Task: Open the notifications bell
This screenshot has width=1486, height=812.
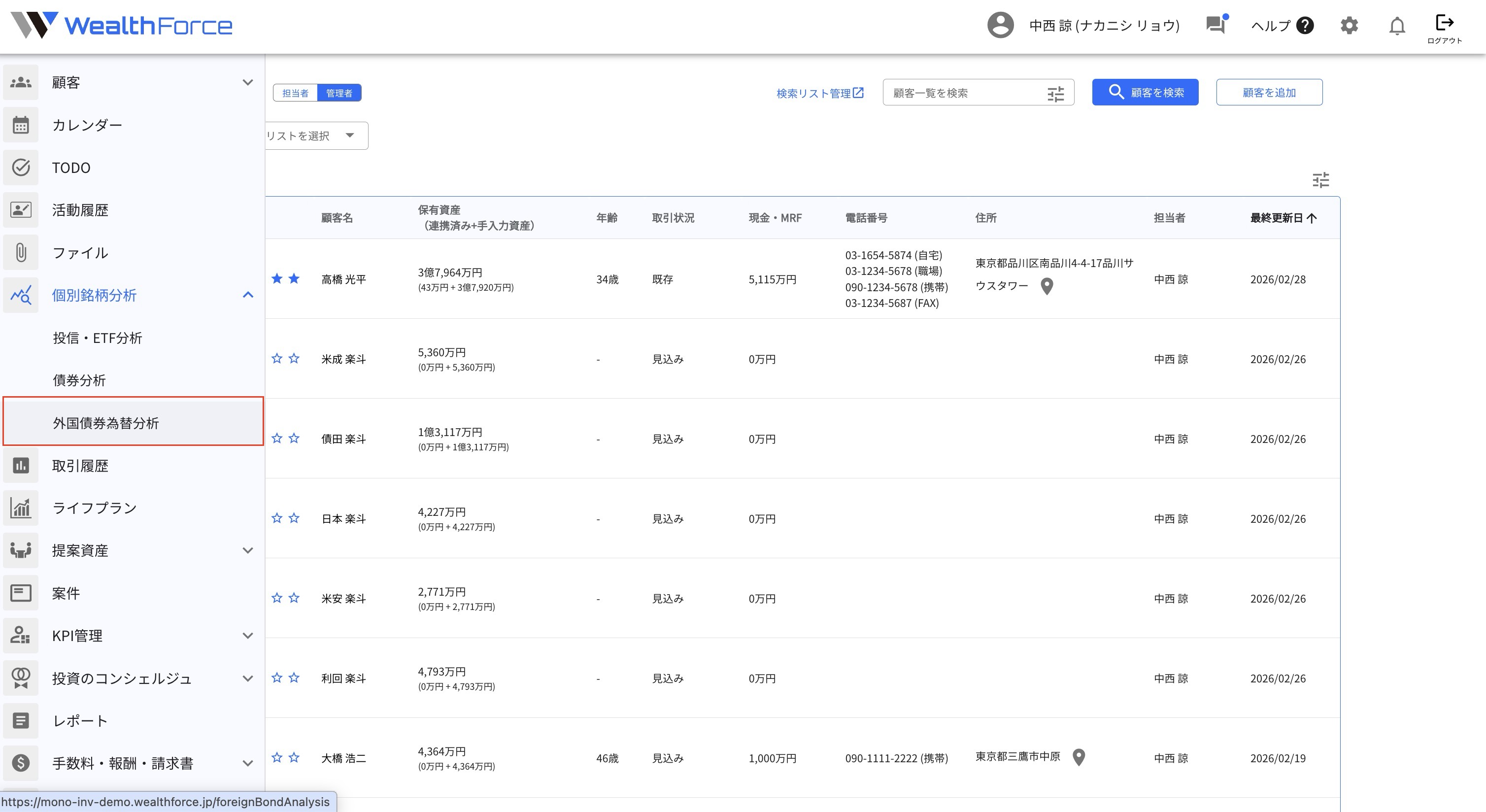Action: pyautogui.click(x=1397, y=26)
